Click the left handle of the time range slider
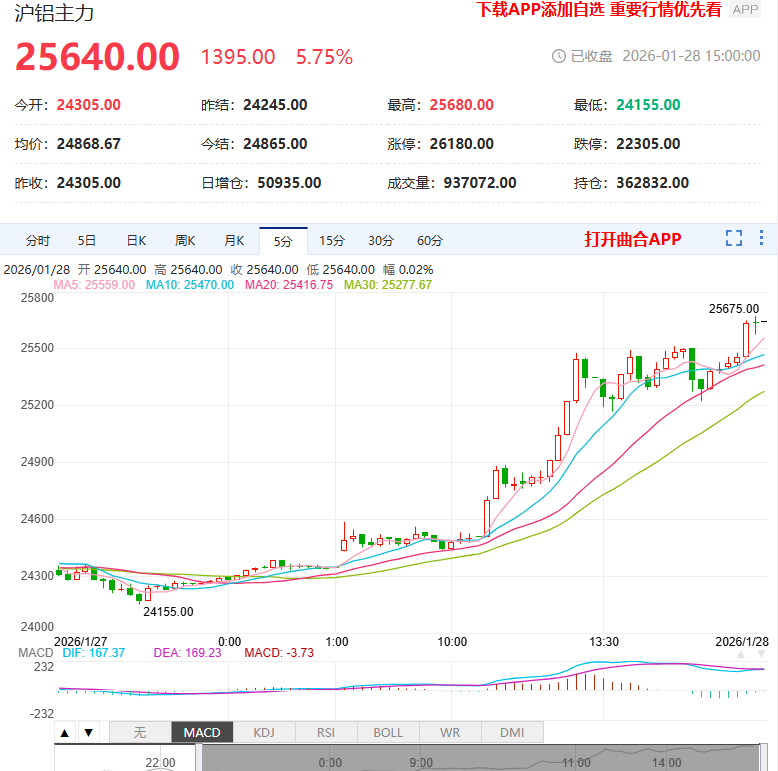Image resolution: width=778 pixels, height=771 pixels. pos(198,758)
